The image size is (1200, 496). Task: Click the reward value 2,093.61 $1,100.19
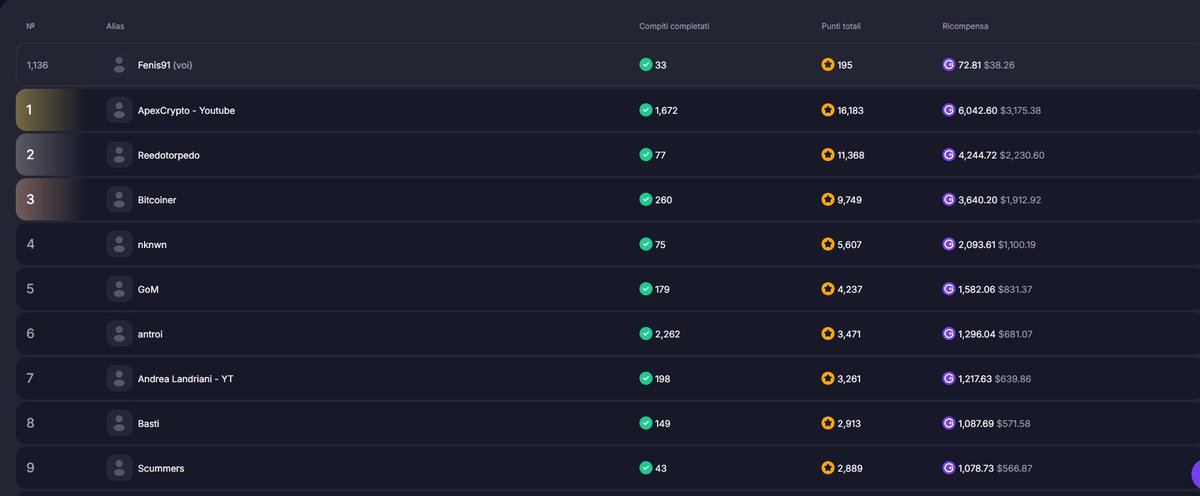point(997,244)
